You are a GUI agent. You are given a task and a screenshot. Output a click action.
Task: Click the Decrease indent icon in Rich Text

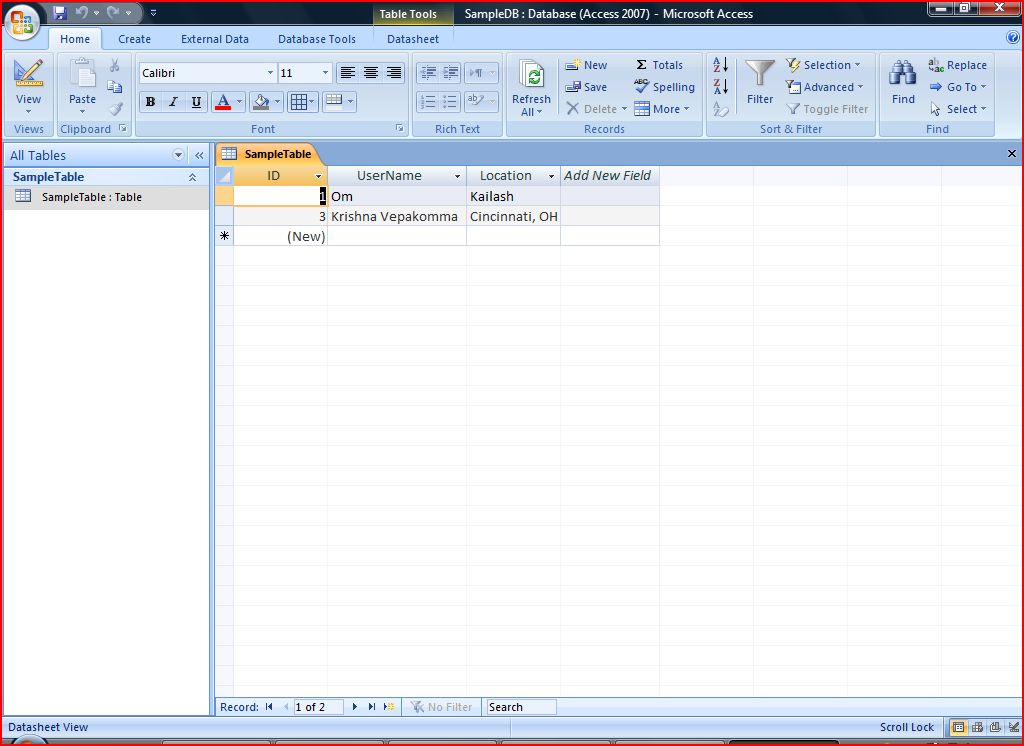click(x=428, y=73)
